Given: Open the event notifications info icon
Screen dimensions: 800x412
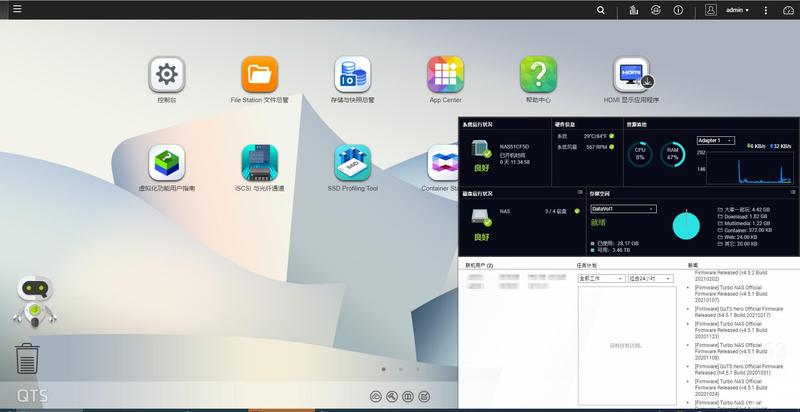Looking at the screenshot, I should 678,10.
